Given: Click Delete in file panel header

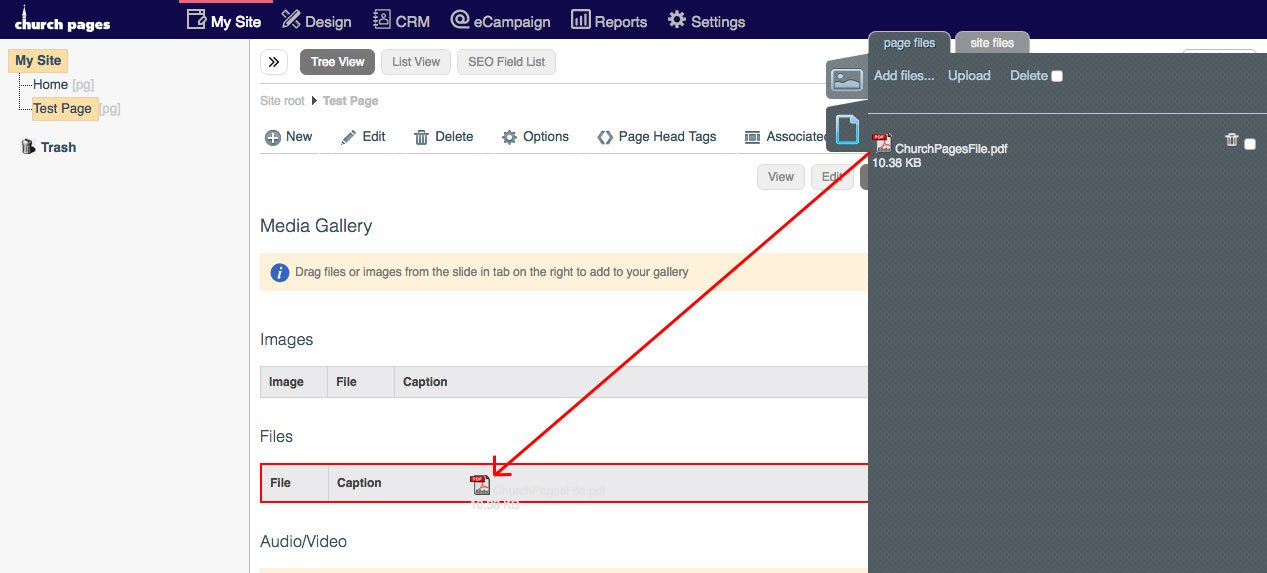Looking at the screenshot, I should point(1029,75).
